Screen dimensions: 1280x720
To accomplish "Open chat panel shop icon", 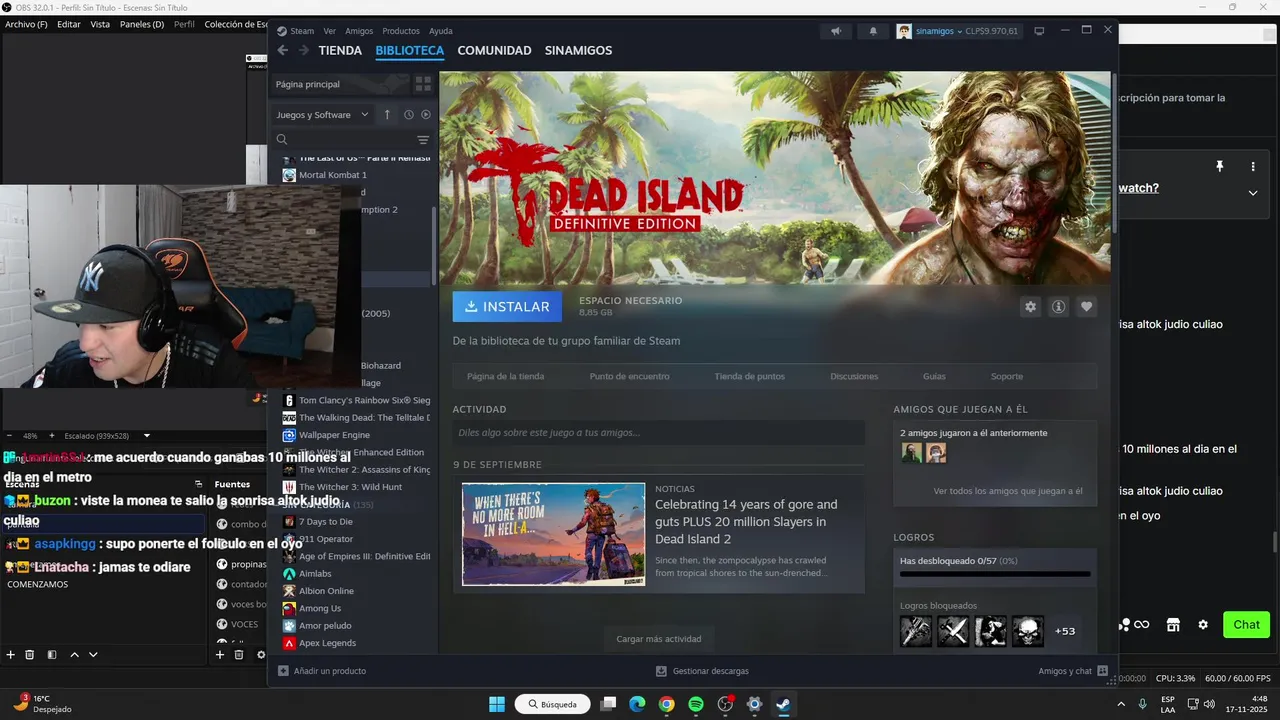I will [1173, 625].
